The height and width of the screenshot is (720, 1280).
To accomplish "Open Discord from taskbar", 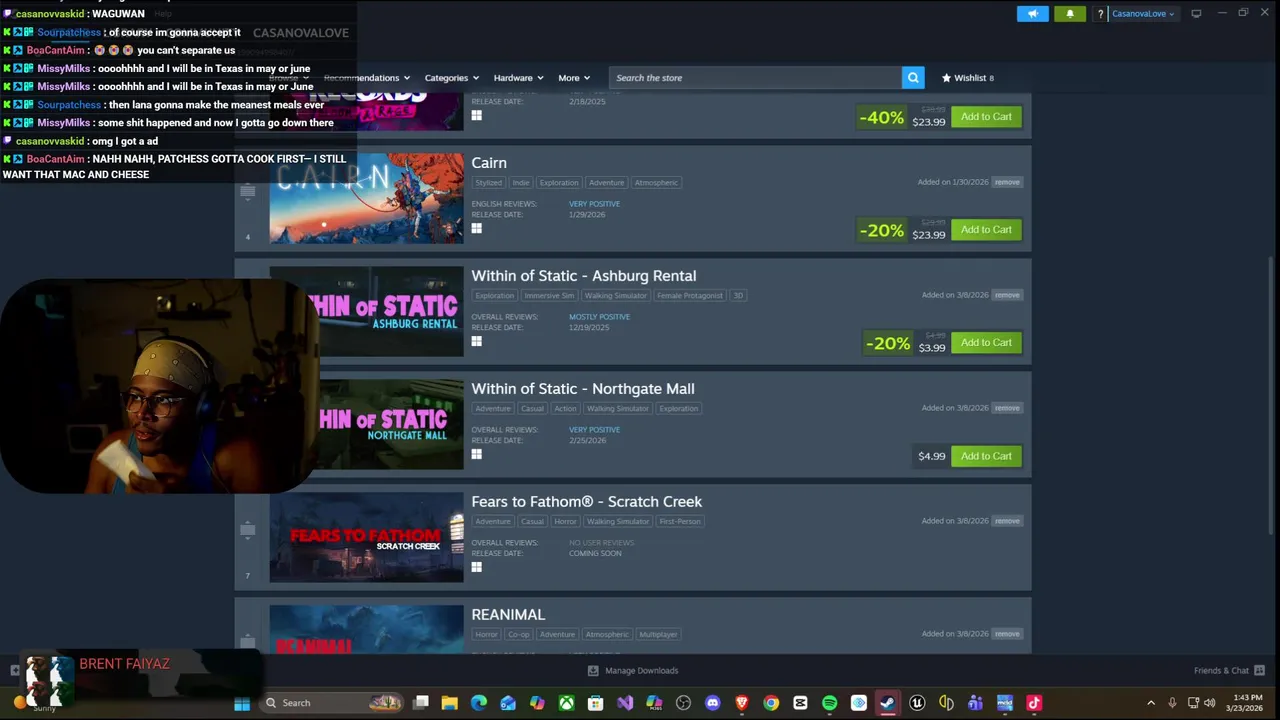I will tap(712, 703).
